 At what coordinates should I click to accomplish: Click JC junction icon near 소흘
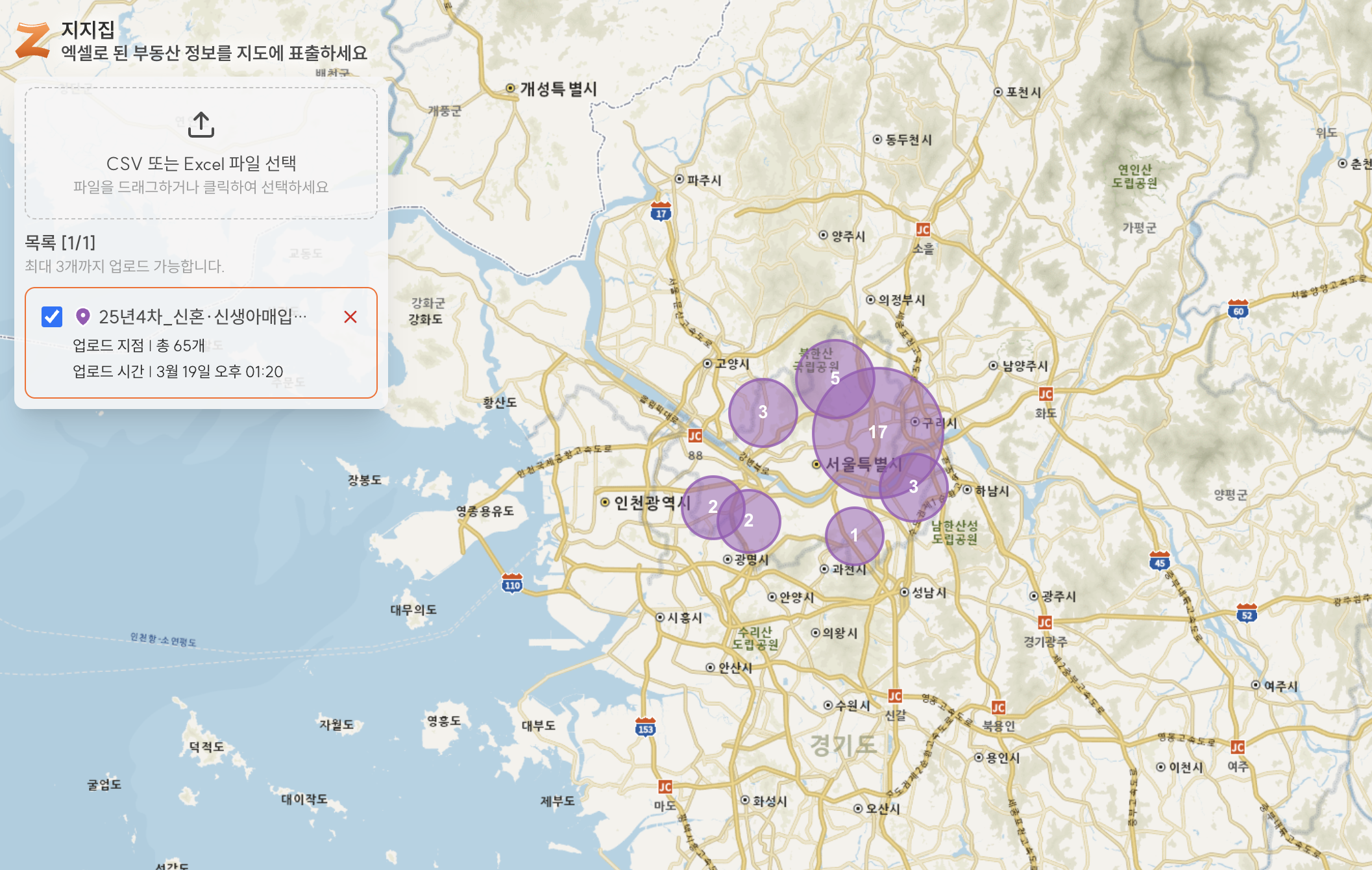click(x=923, y=230)
